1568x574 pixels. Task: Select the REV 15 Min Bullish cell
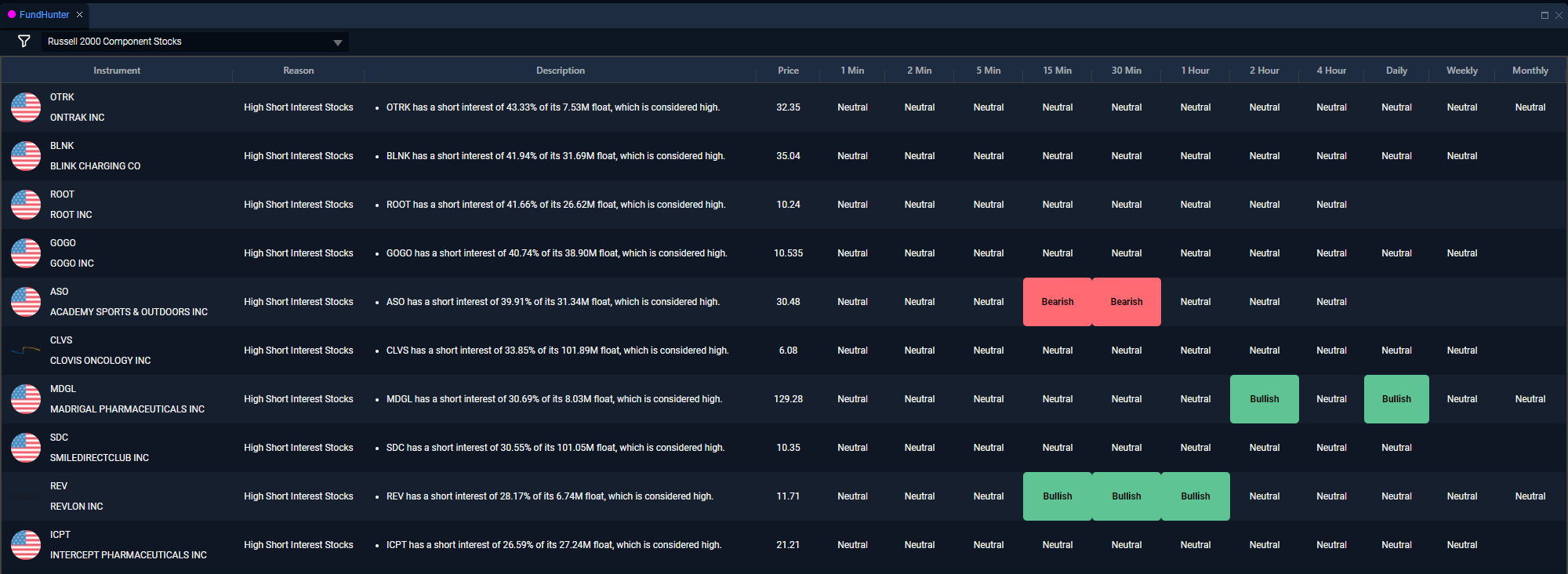[1058, 496]
